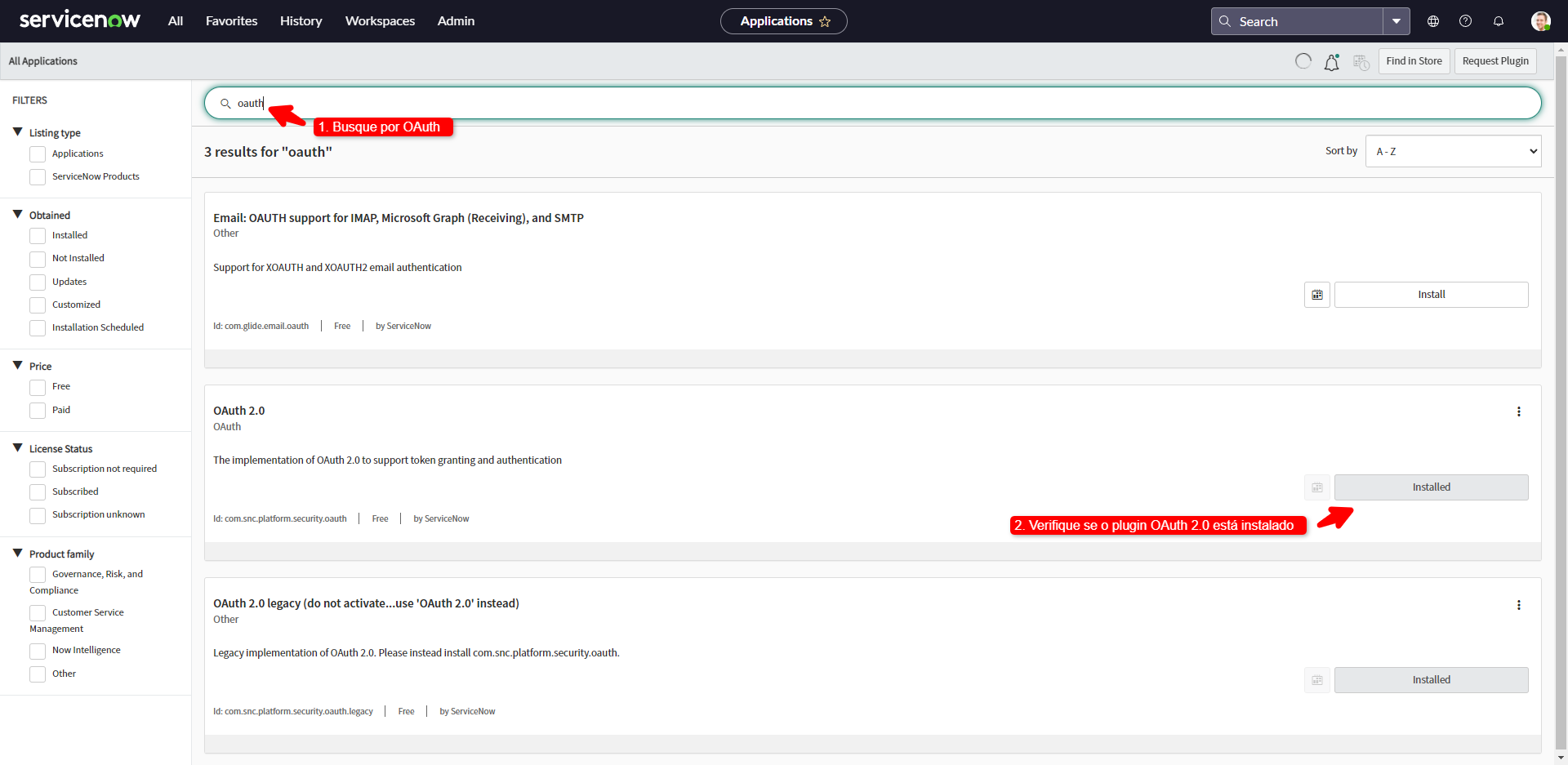
Task: Open the Workspaces menu
Action: [x=380, y=21]
